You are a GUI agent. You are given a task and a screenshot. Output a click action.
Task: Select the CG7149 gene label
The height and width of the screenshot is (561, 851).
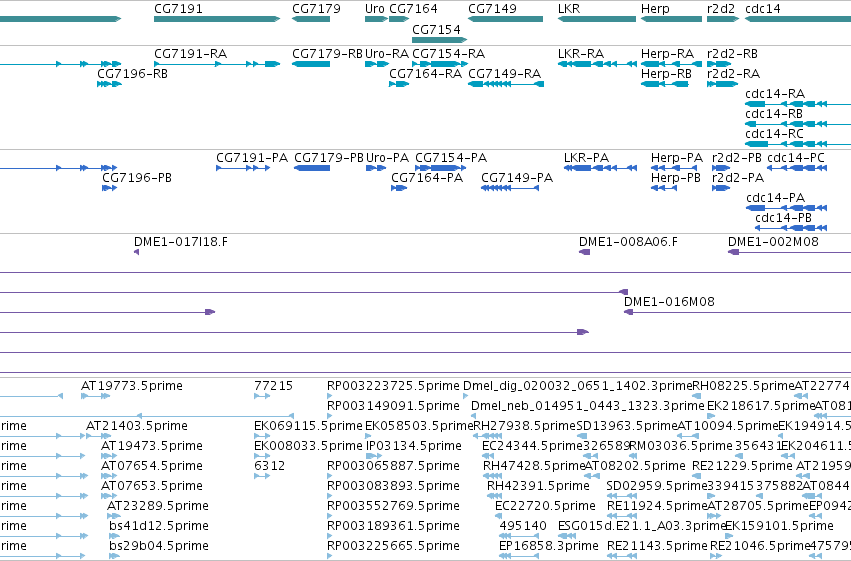tap(492, 9)
